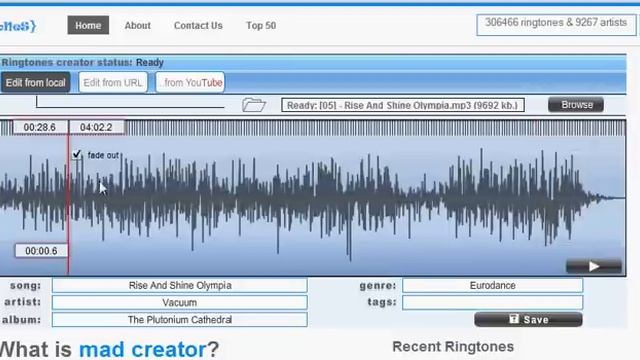Click the start time marker 00:28.6
The width and height of the screenshot is (640, 360).
[x=40, y=127]
